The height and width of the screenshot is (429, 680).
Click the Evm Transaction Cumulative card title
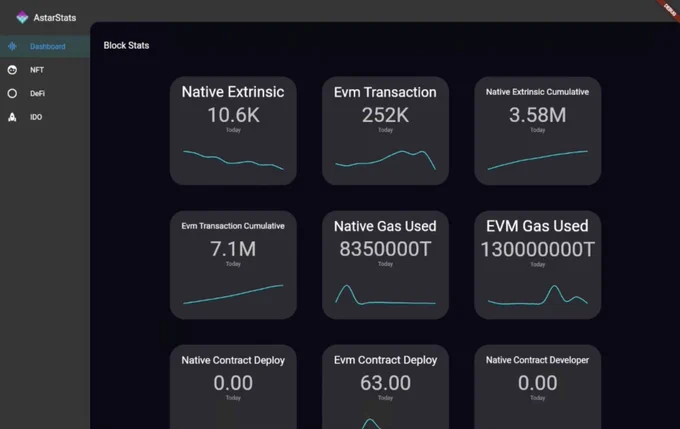tap(233, 226)
